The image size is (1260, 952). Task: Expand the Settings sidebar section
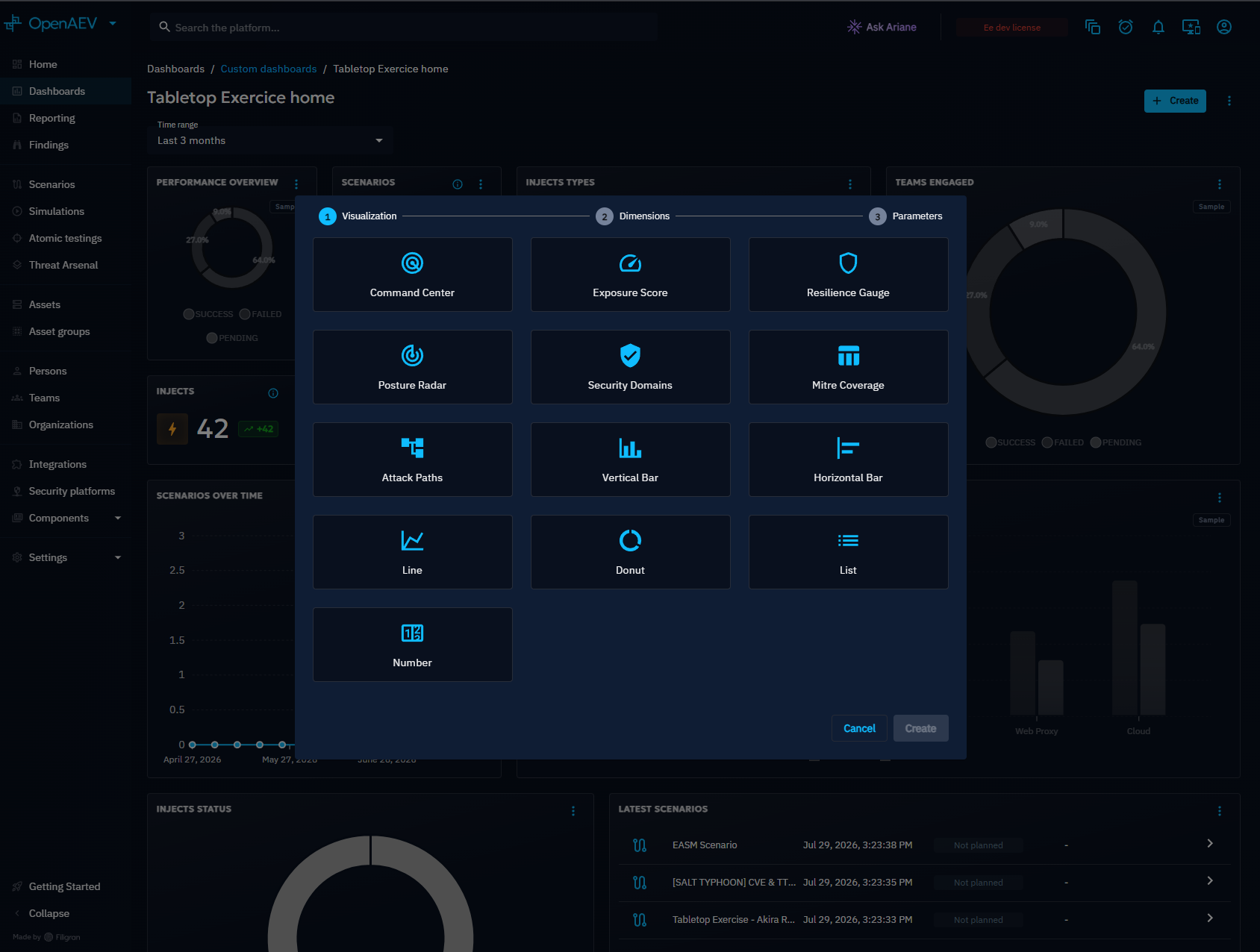click(x=118, y=557)
